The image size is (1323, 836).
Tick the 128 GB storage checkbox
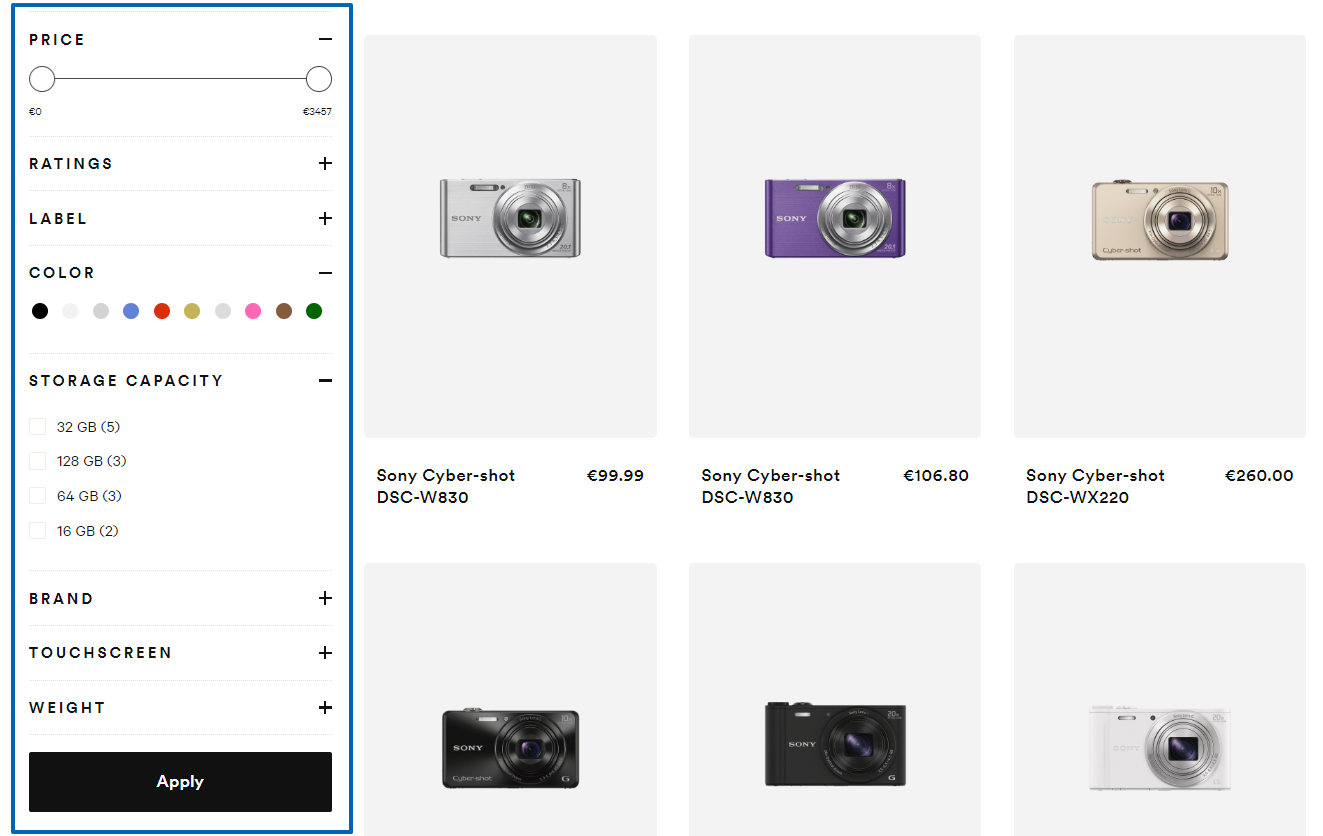[38, 461]
